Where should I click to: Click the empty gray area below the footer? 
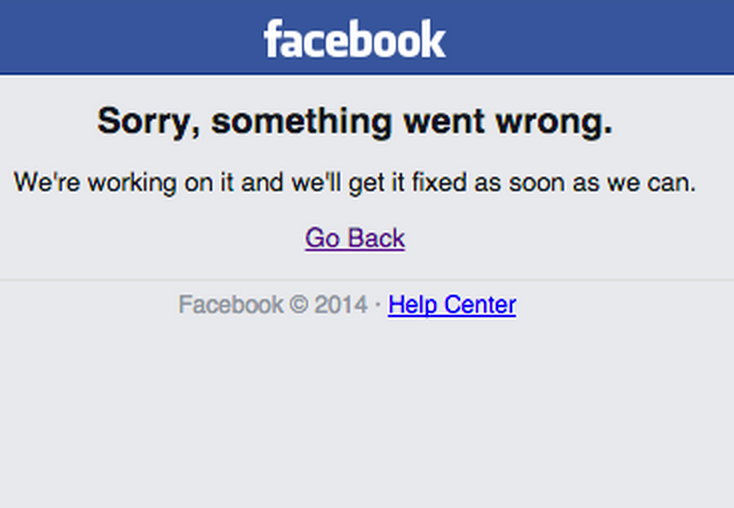pos(367,420)
